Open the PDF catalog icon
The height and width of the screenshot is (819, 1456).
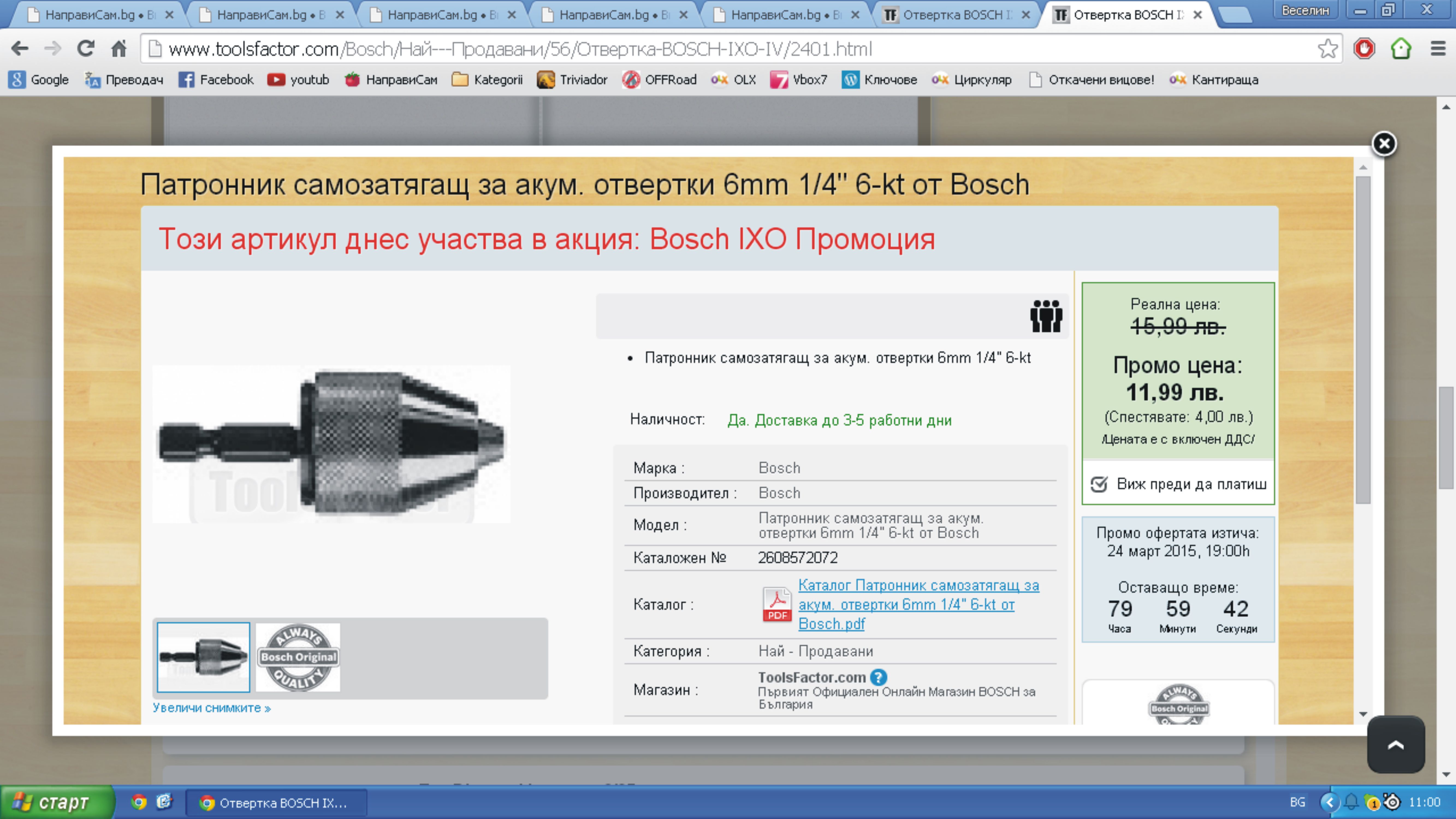pos(777,604)
